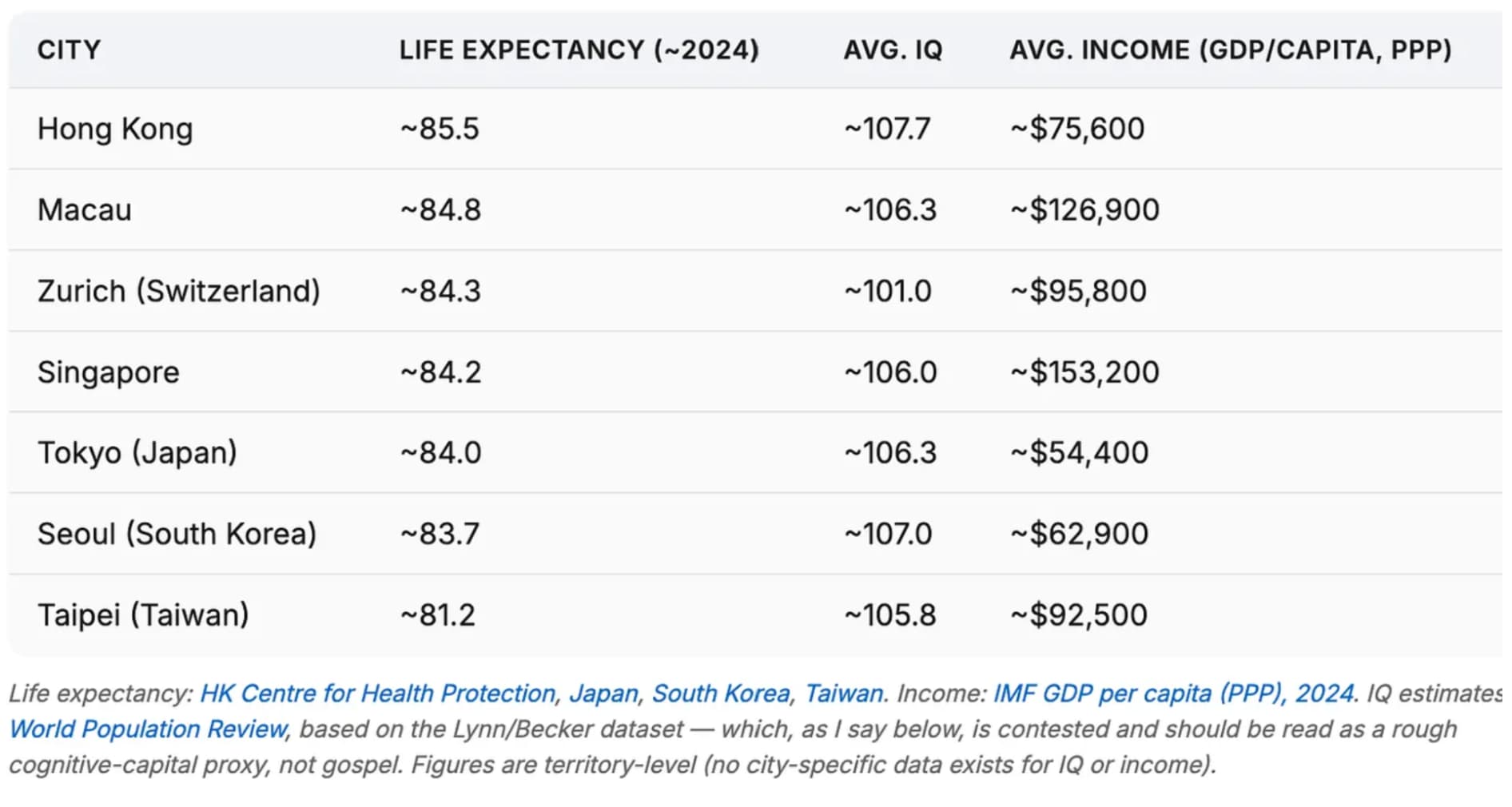Open the Japan life expectancy source link
Viewport: 1512px width, 807px height.
(604, 694)
